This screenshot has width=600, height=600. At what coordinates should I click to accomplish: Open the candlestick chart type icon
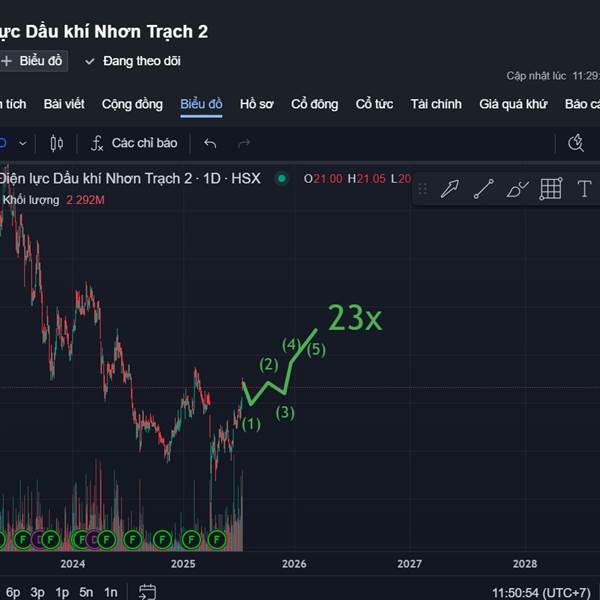pos(57,143)
